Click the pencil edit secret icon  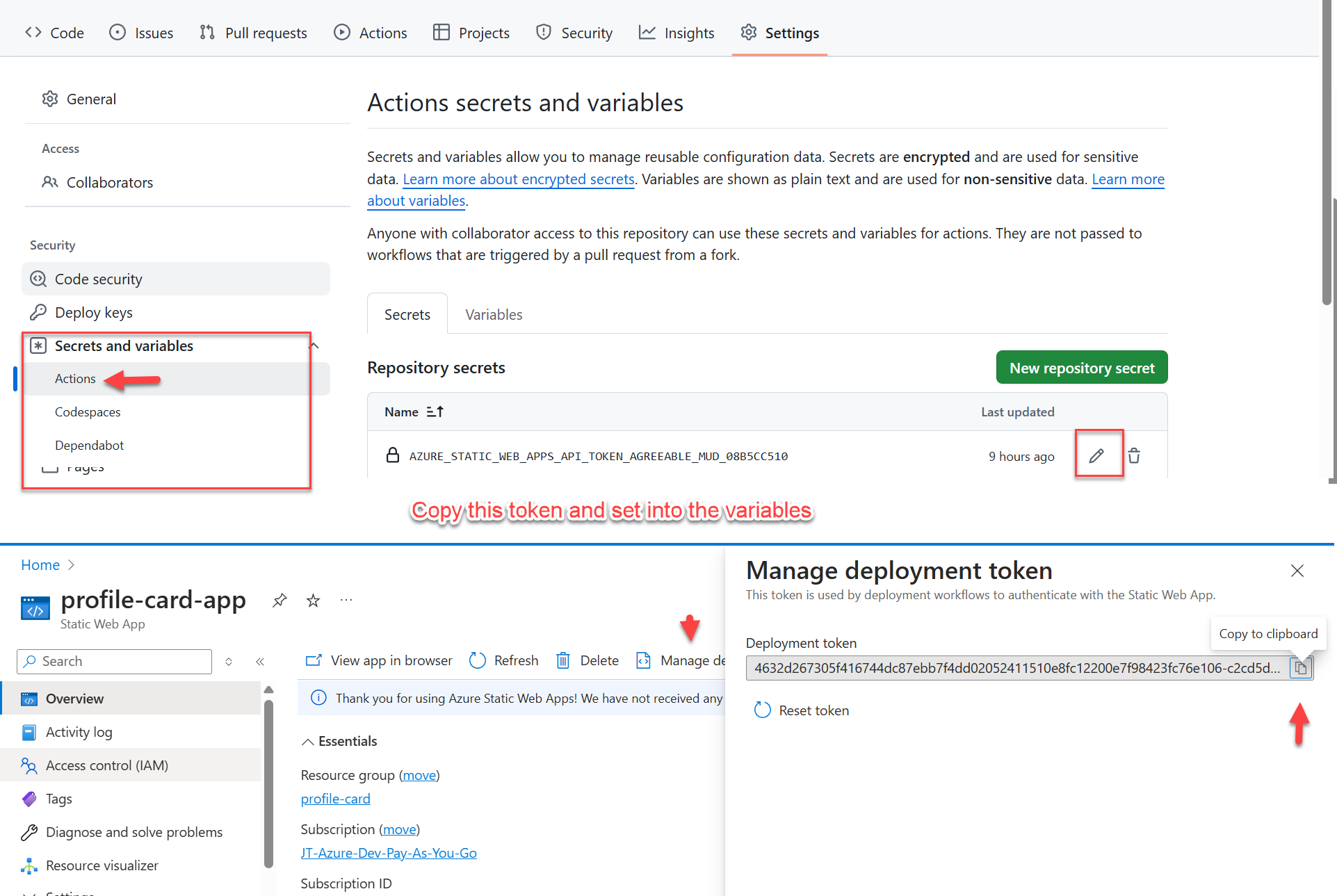[1096, 456]
